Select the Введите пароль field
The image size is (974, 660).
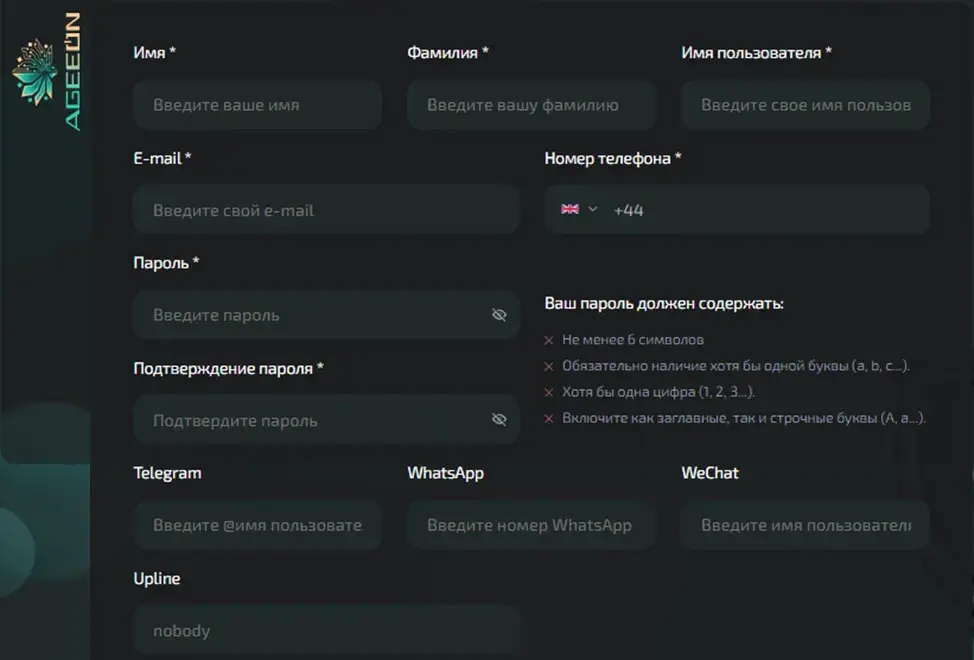click(x=326, y=315)
